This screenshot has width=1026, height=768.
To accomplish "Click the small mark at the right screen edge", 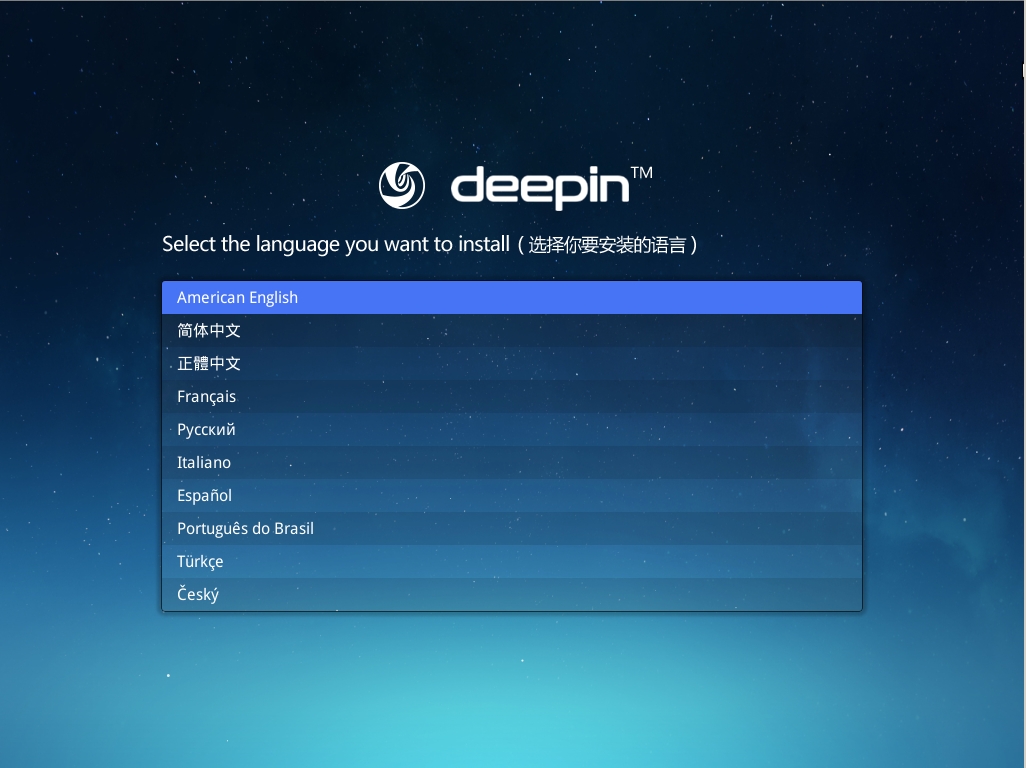I will pos(1023,70).
